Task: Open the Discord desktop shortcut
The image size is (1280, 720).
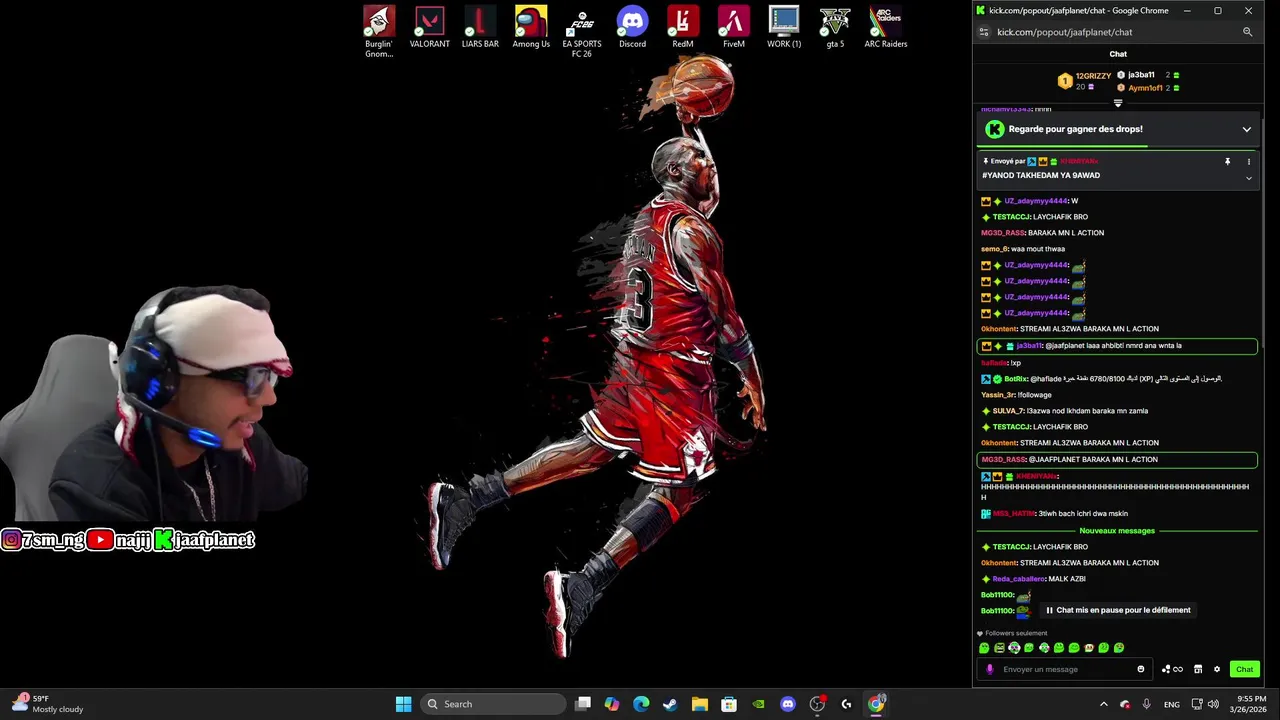Action: pyautogui.click(x=632, y=27)
